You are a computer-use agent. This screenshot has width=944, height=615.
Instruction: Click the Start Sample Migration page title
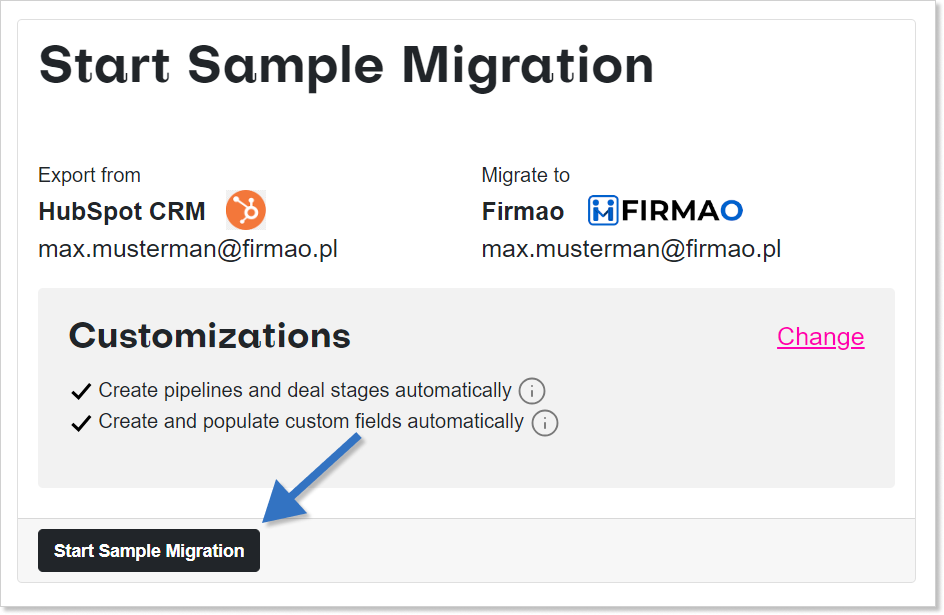click(x=346, y=66)
